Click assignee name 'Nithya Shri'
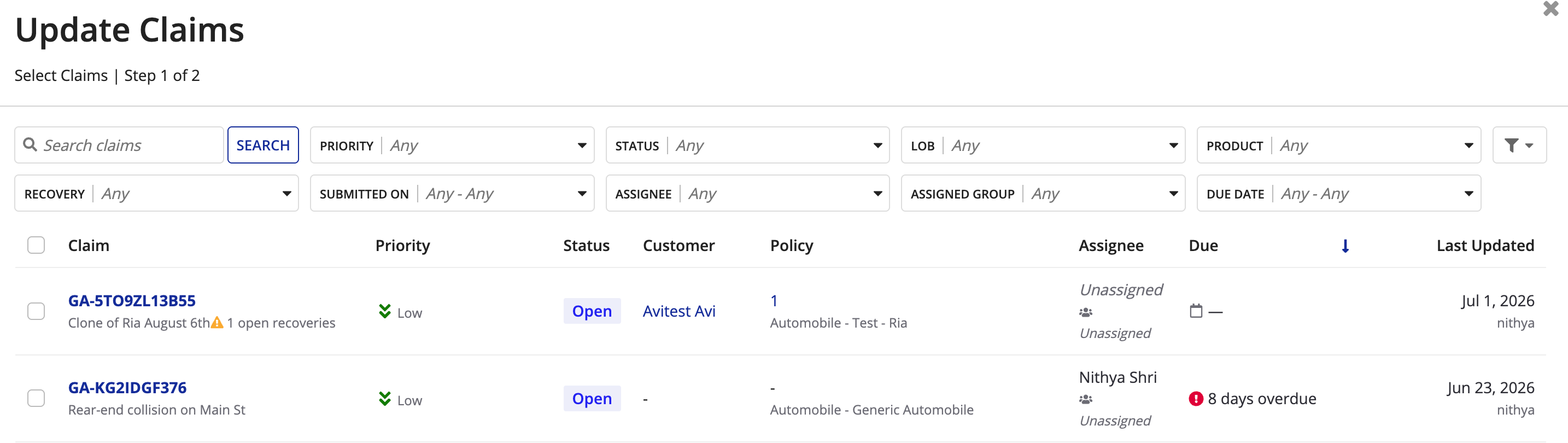This screenshot has width=1568, height=443. [1118, 377]
